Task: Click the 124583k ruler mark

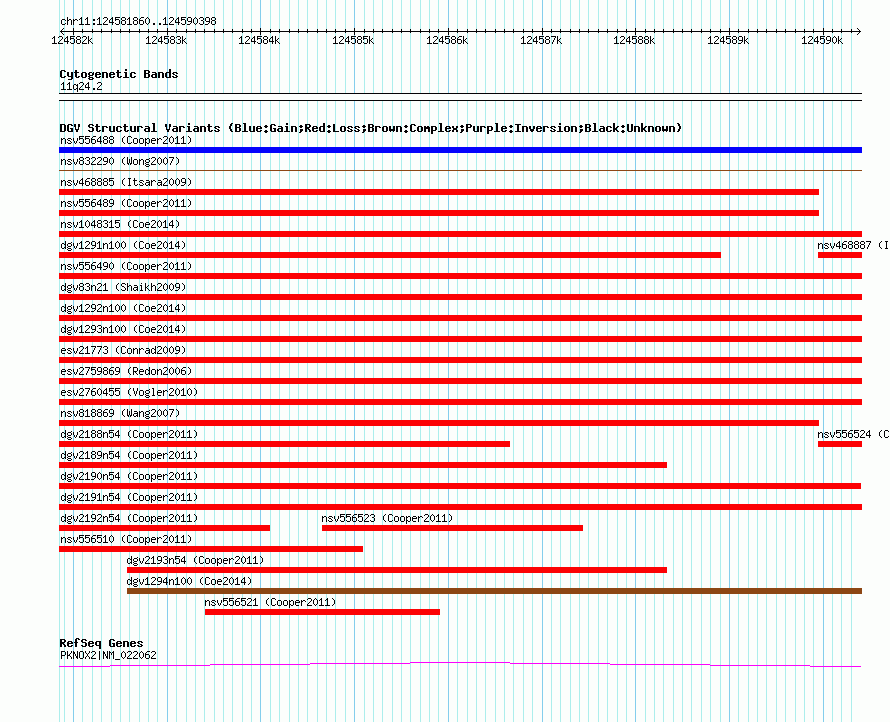Action: point(166,40)
